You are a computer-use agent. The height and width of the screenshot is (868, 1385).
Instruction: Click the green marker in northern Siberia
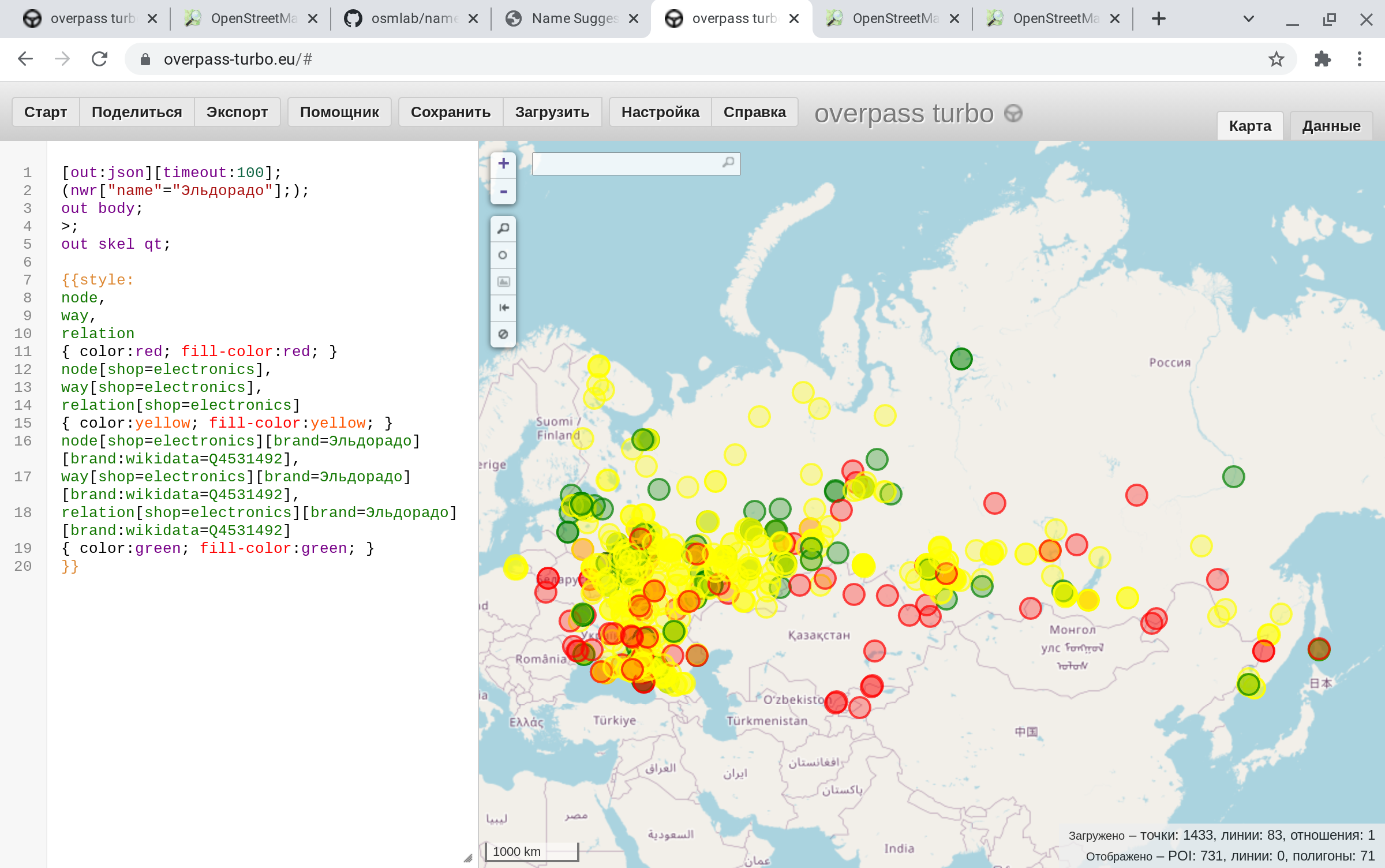961,359
